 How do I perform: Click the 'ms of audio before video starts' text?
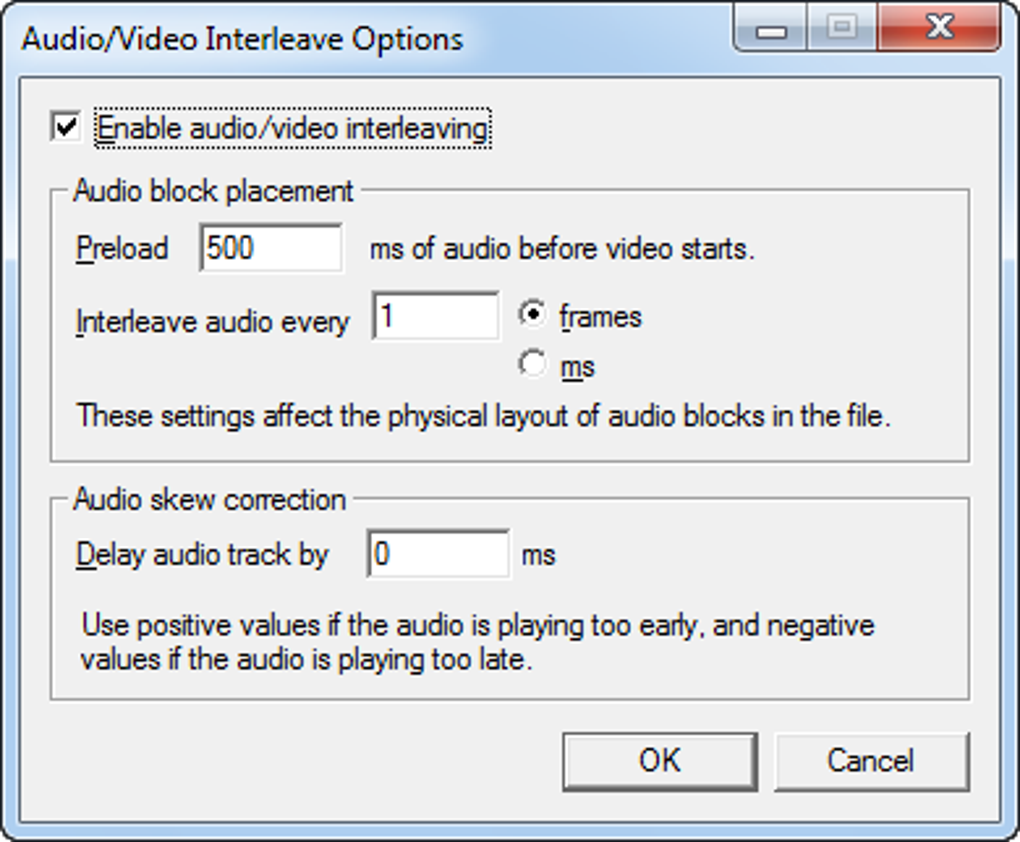click(561, 249)
